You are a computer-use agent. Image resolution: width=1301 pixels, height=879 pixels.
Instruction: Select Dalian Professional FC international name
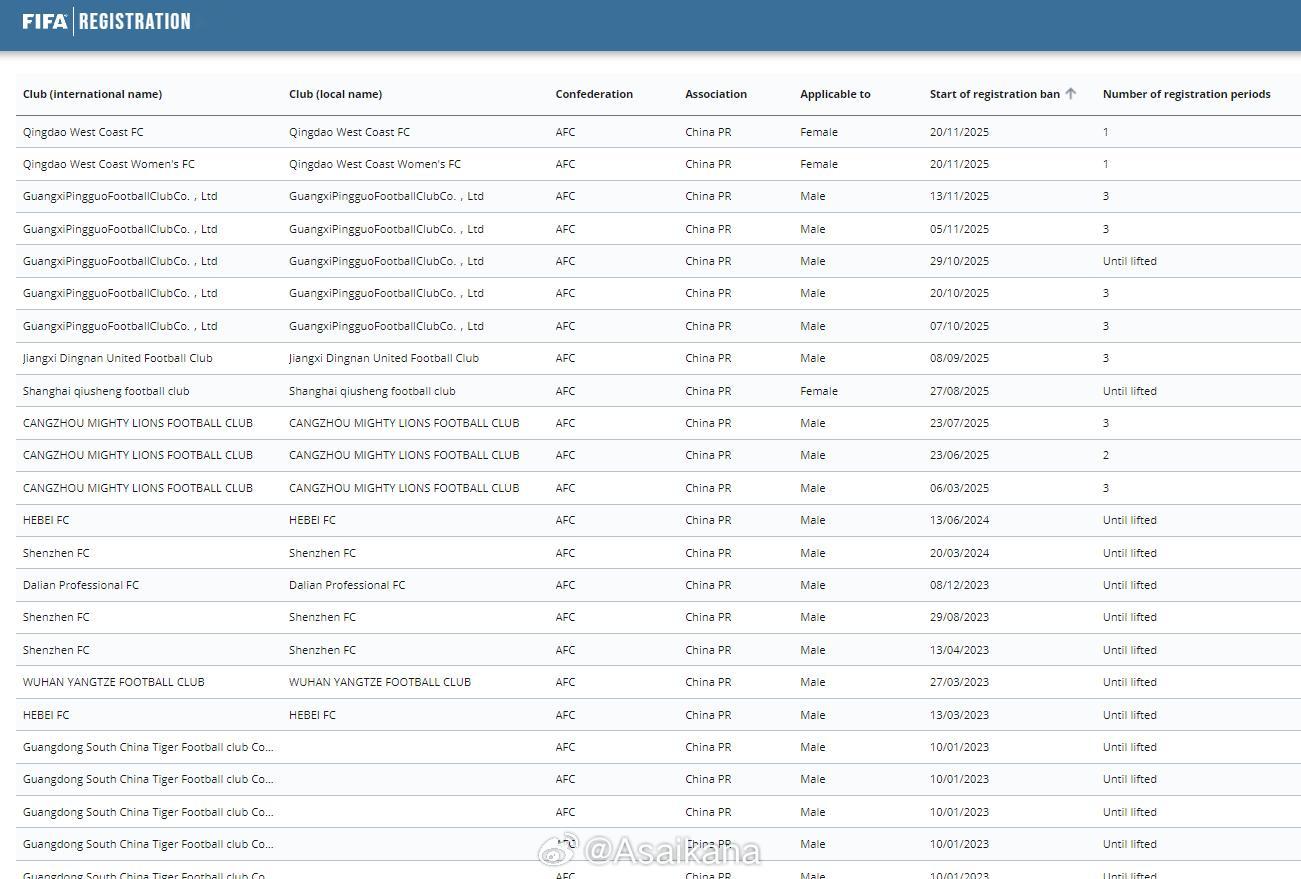click(81, 585)
